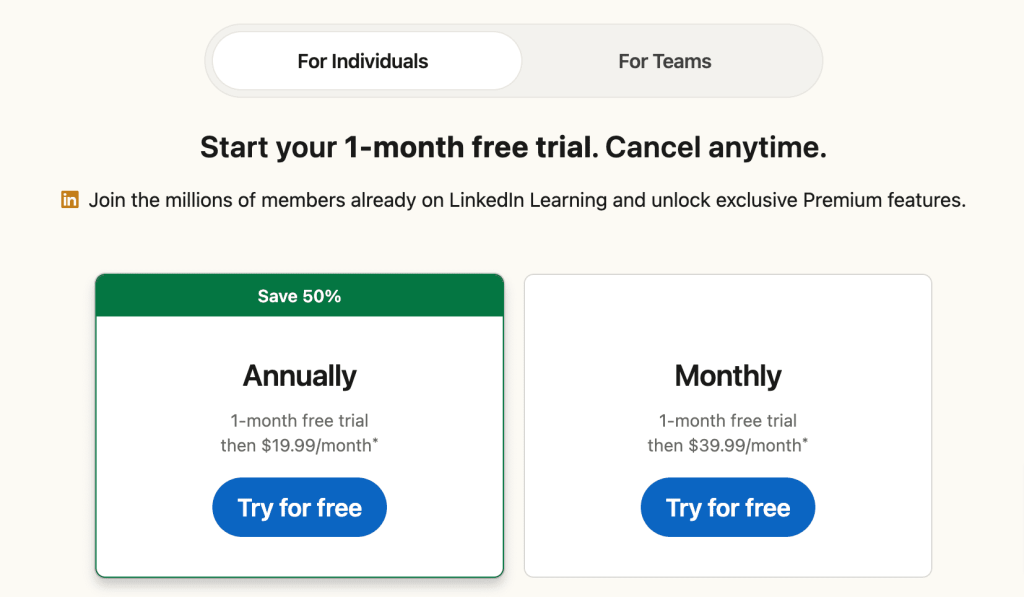Viewport: 1024px width, 597px height.
Task: Click "Premium features" in the subtitle text
Action: [x=884, y=200]
